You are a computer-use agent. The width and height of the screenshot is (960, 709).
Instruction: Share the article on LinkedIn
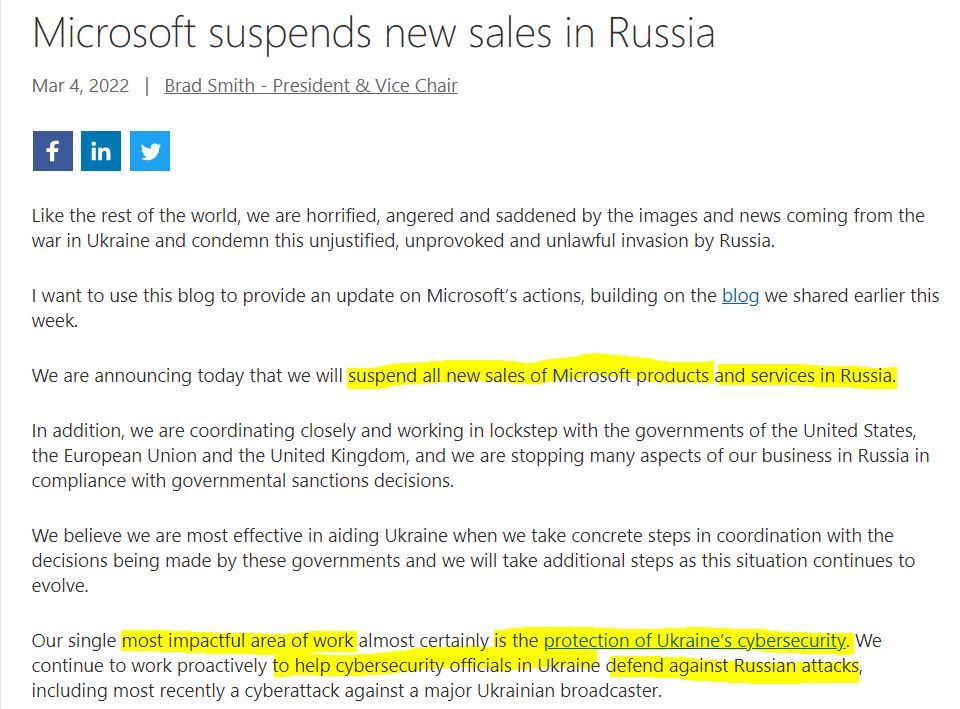[101, 151]
